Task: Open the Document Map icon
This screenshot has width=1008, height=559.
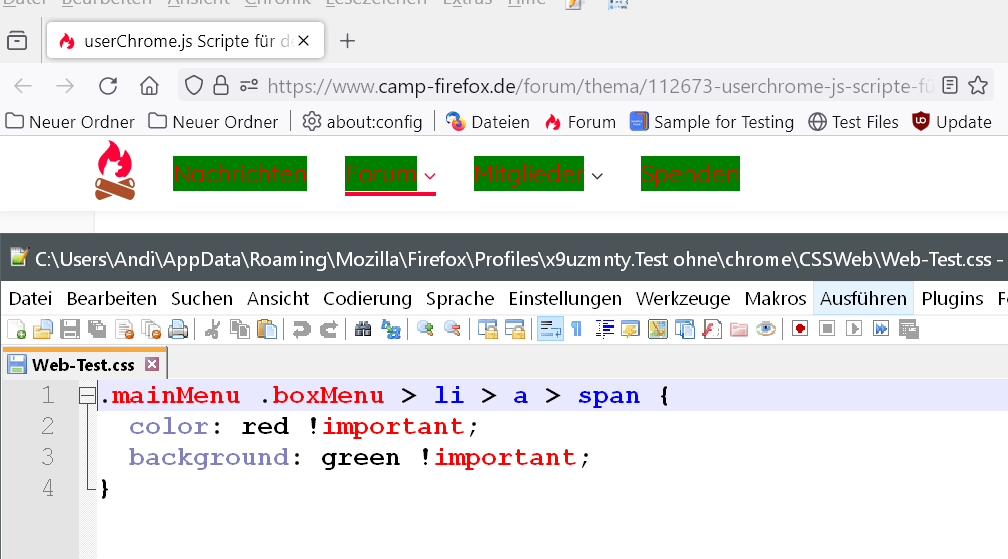Action: 658,330
